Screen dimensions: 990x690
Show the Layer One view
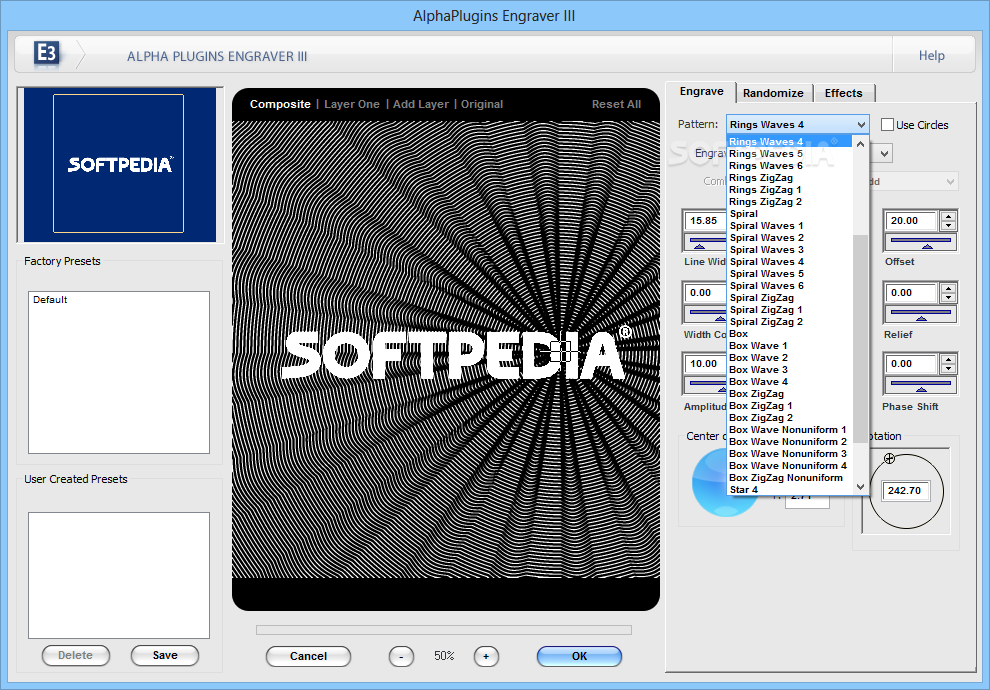pyautogui.click(x=352, y=104)
